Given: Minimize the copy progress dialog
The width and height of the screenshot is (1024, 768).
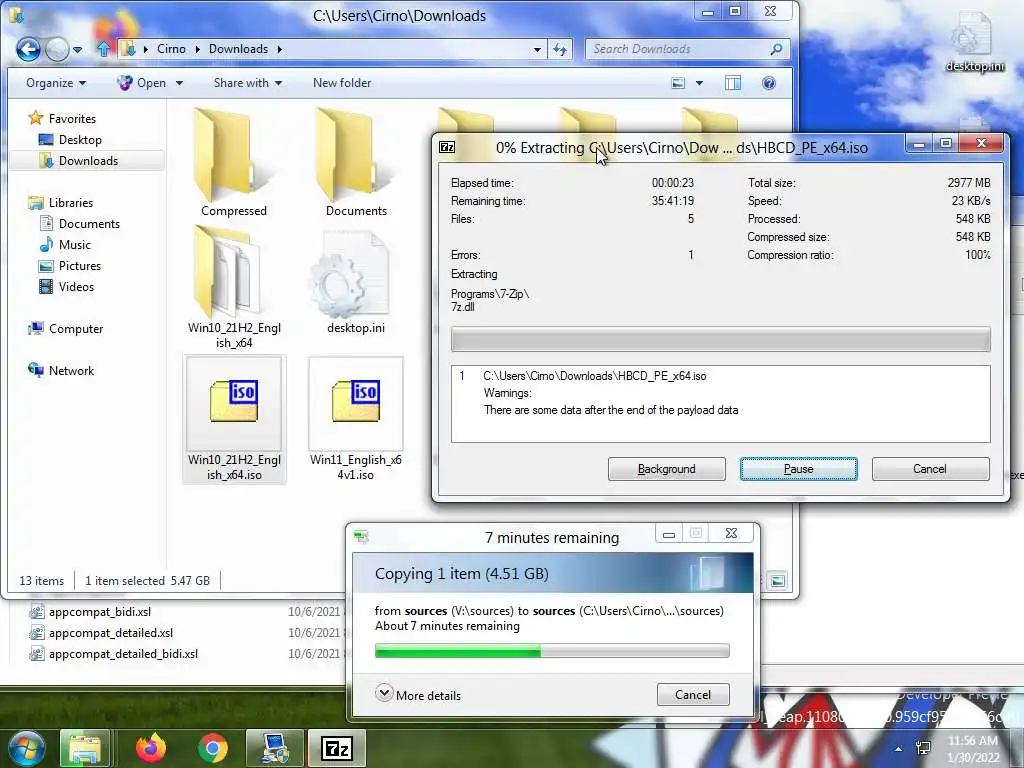Looking at the screenshot, I should 669,534.
